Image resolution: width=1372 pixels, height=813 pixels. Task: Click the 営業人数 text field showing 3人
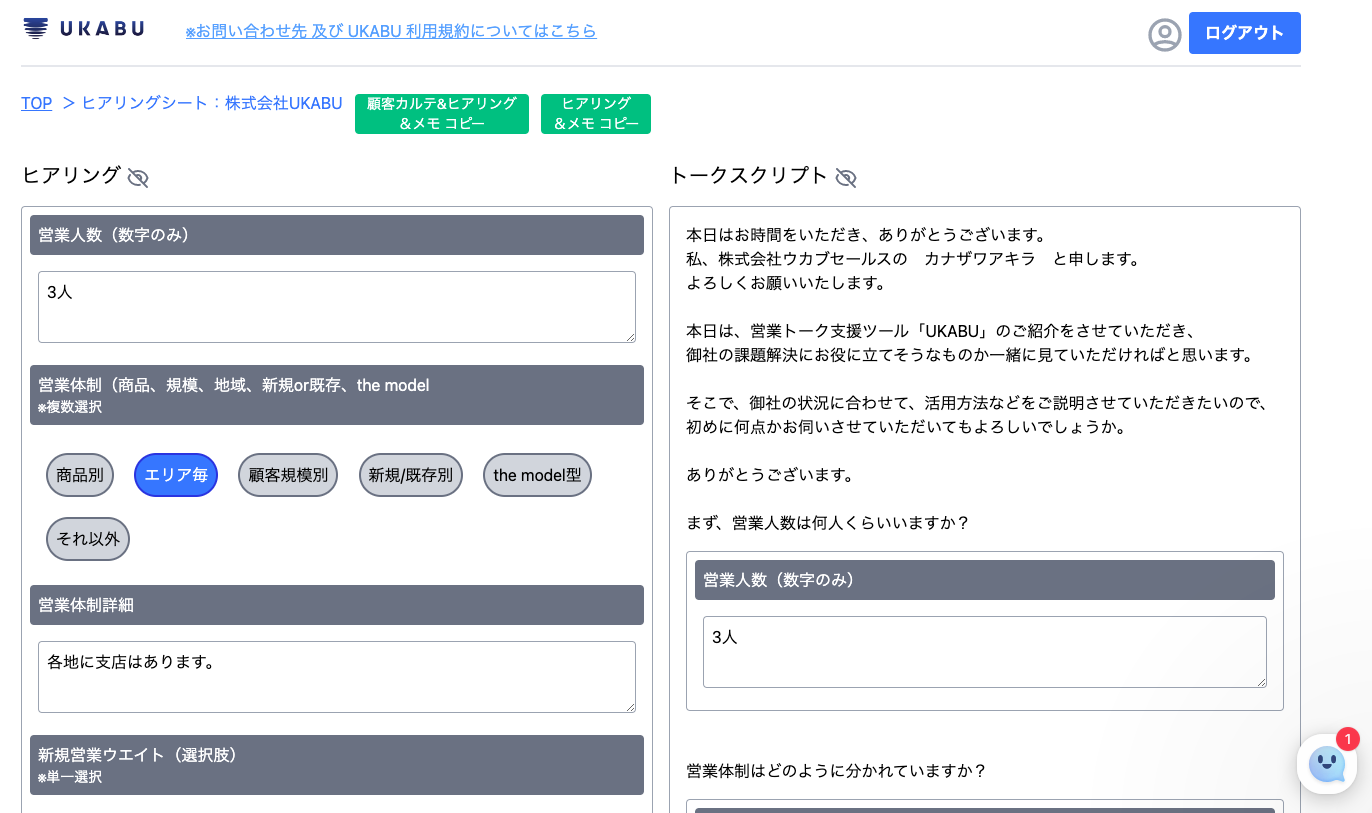click(336, 306)
